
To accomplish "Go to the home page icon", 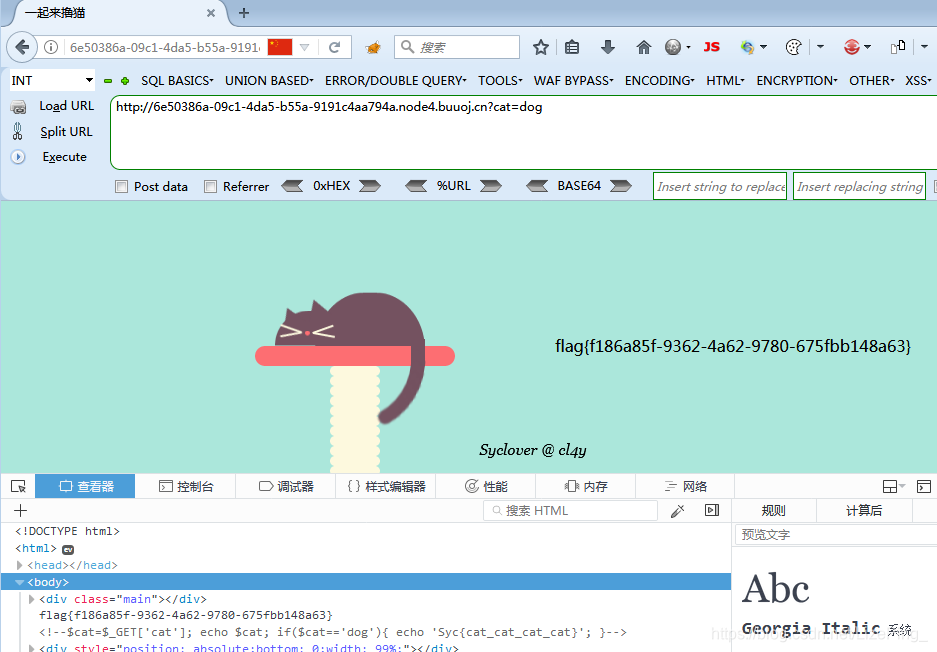I will [644, 47].
